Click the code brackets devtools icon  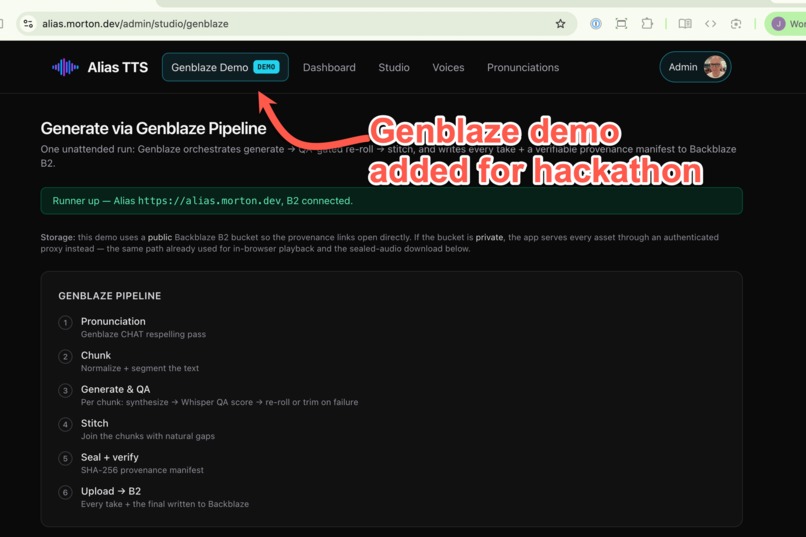pos(710,24)
